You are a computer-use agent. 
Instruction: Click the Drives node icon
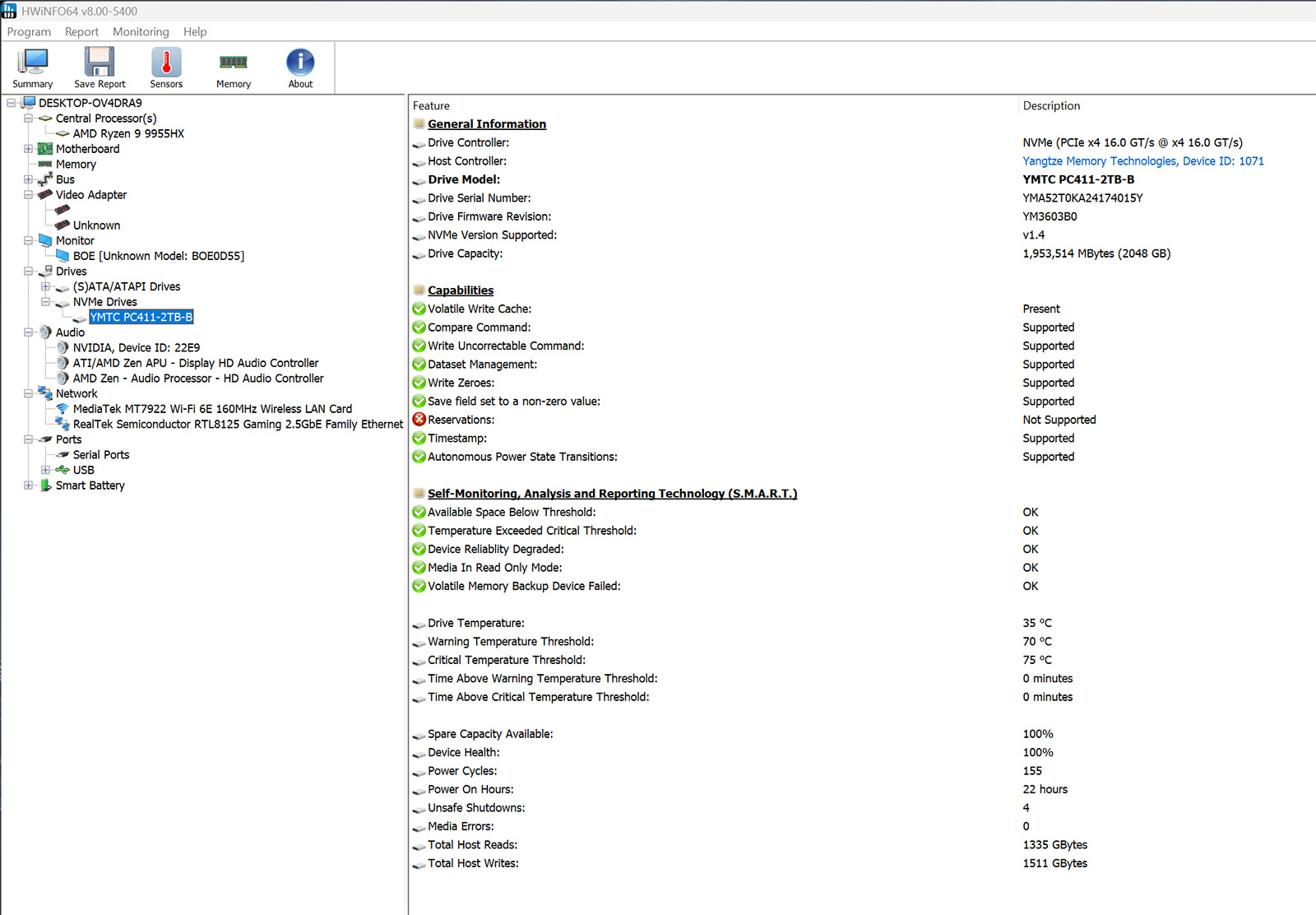pyautogui.click(x=45, y=271)
